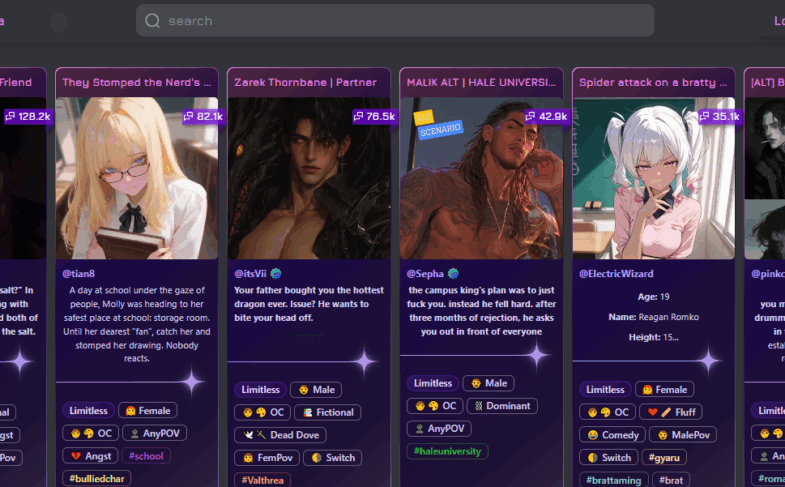Screen dimensions: 785x487
Task: Select OC tag on Zarek card
Action: [262, 412]
